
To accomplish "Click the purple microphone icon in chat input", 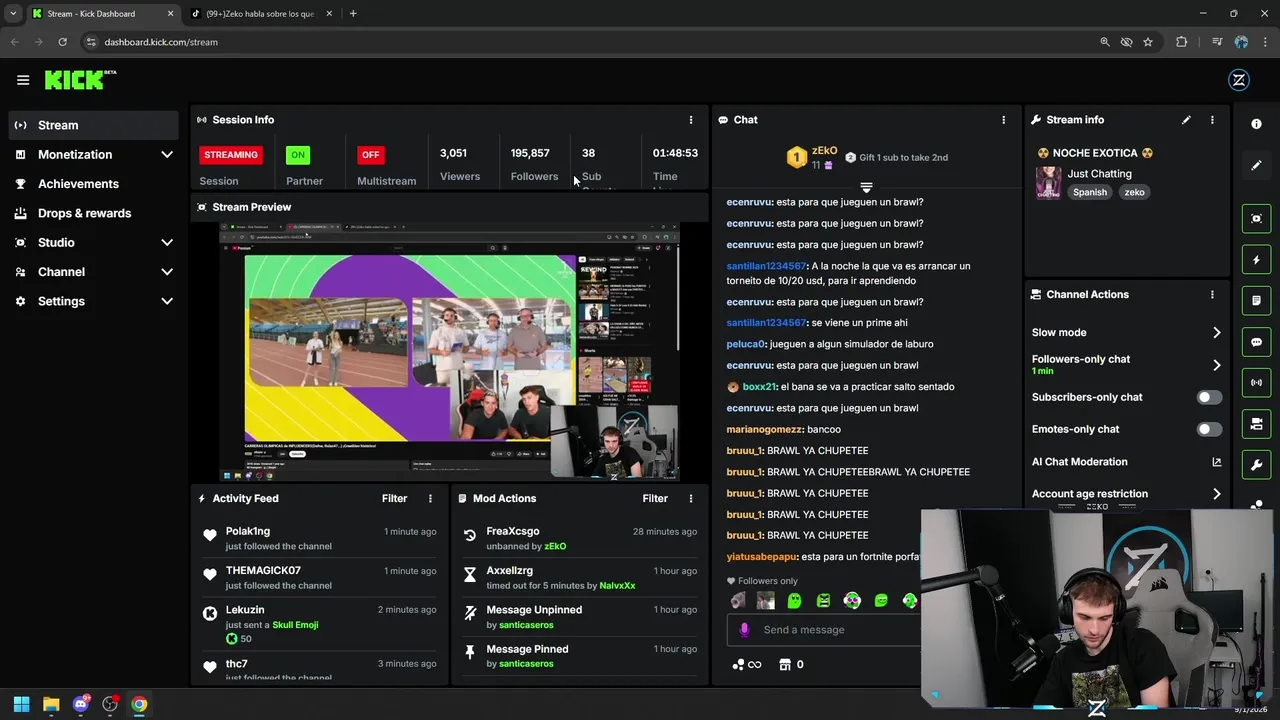I will click(x=744, y=630).
